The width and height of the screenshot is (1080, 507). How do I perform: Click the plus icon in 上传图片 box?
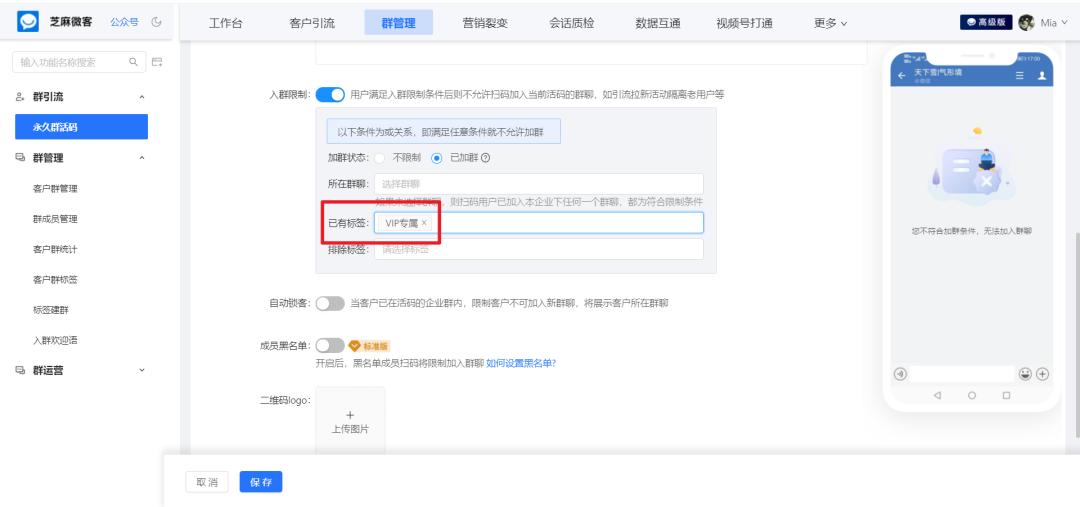[350, 415]
